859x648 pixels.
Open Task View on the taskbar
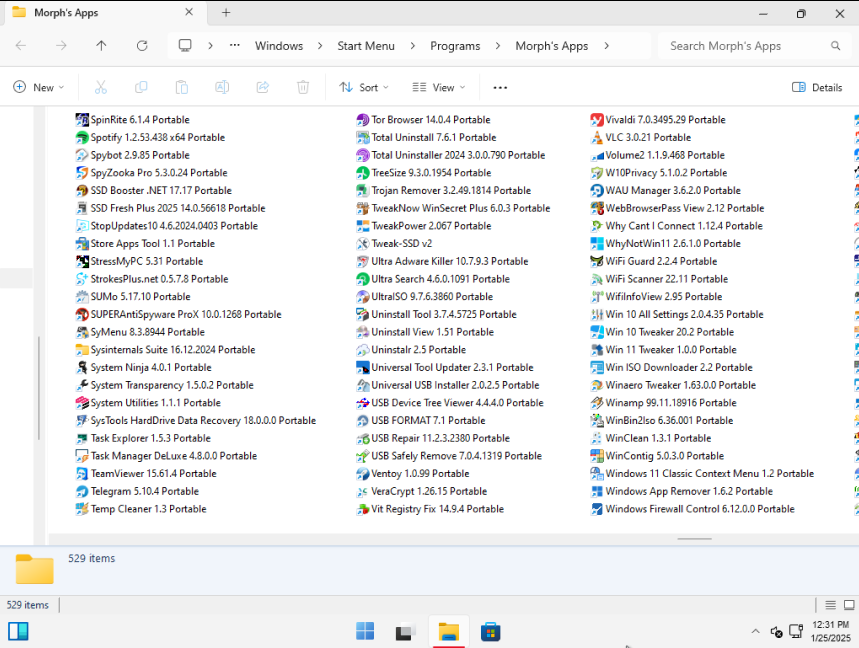pos(406,632)
